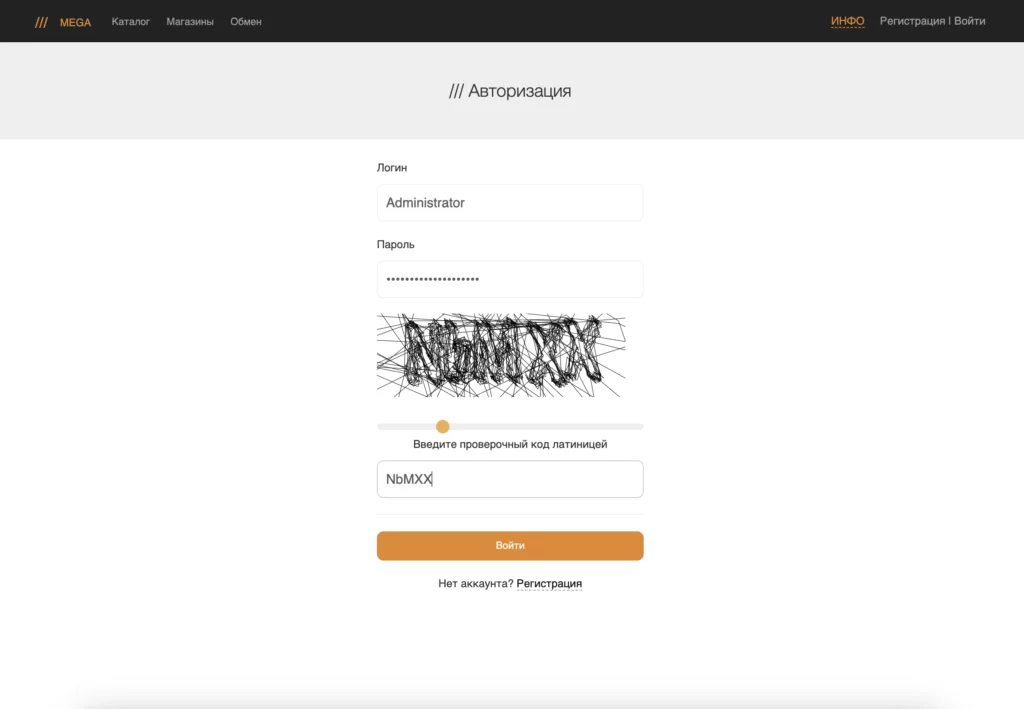Image resolution: width=1024 pixels, height=709 pixels.
Task: Go to the Магазины section
Action: click(x=190, y=22)
